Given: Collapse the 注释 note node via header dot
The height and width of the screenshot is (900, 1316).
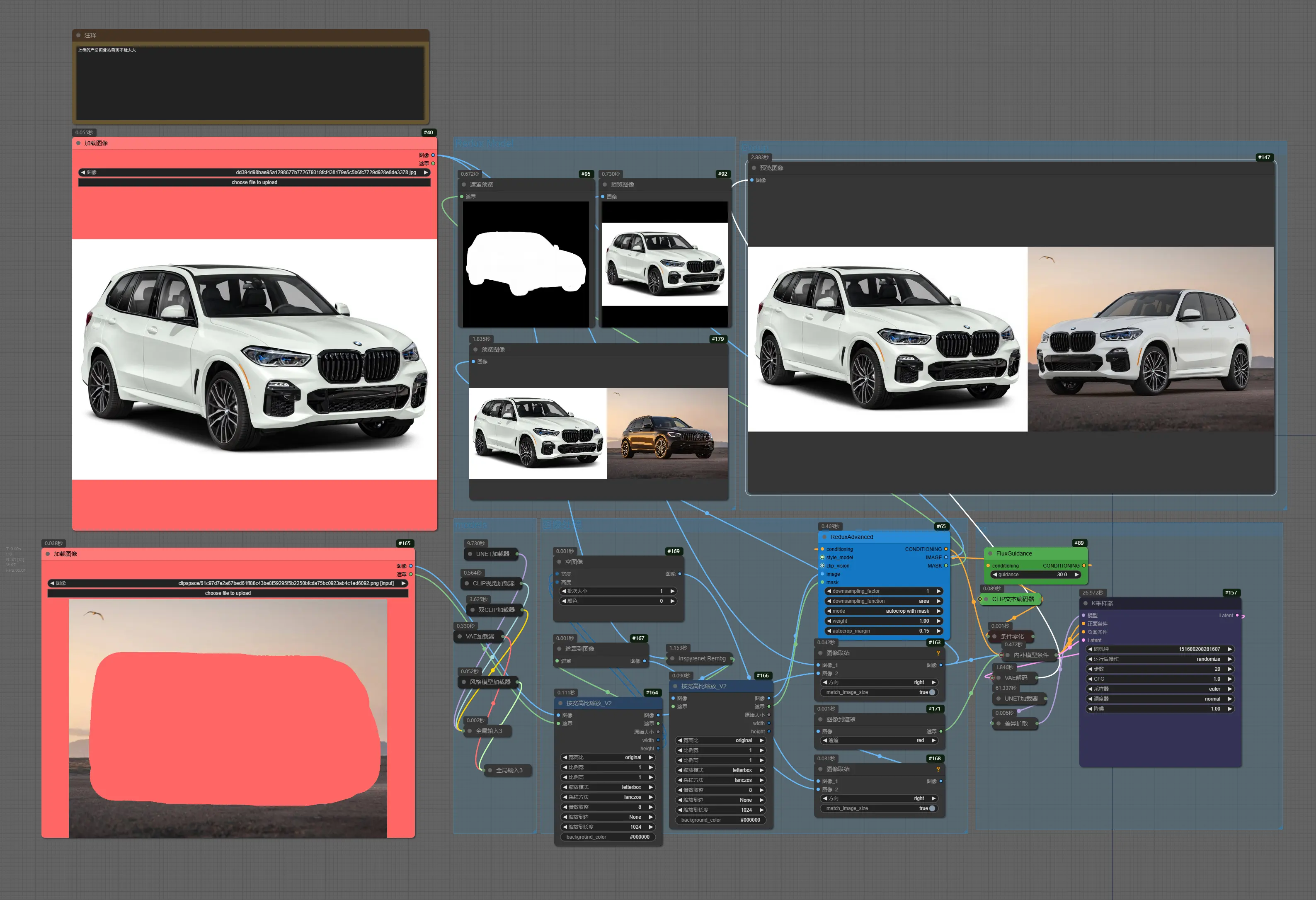Looking at the screenshot, I should pos(78,35).
